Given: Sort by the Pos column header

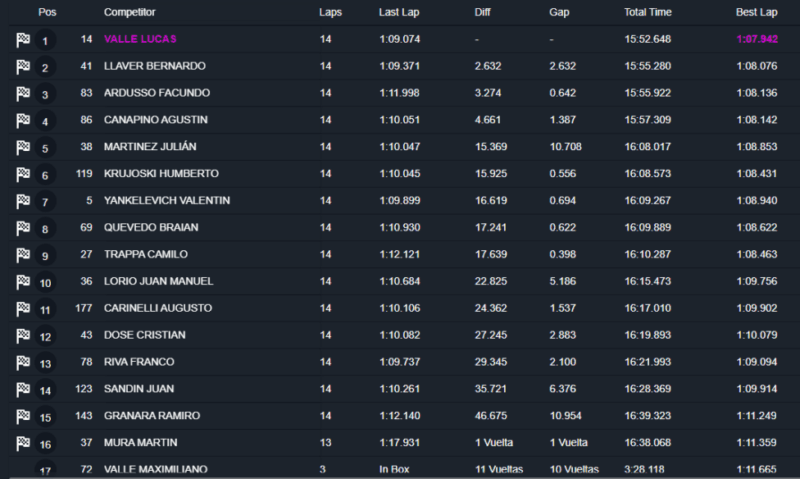Looking at the screenshot, I should click(x=46, y=13).
